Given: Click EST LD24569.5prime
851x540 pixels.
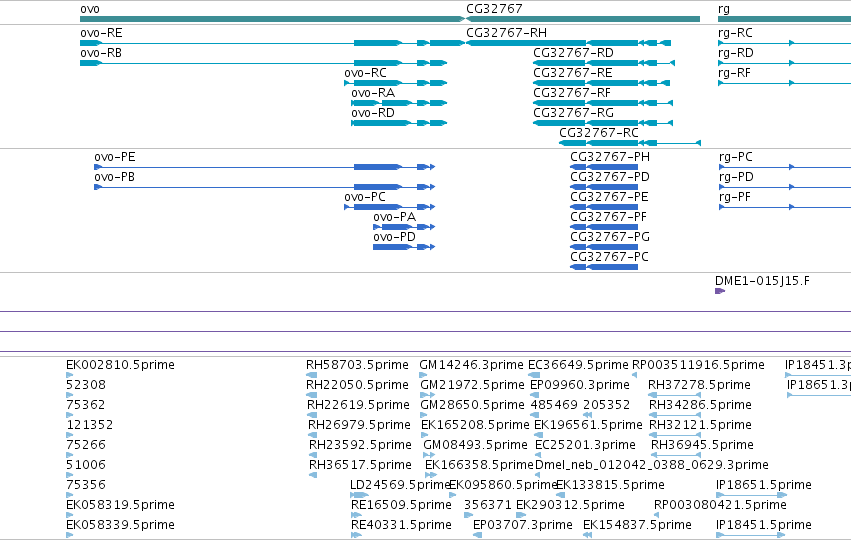Looking at the screenshot, I should point(401,485).
